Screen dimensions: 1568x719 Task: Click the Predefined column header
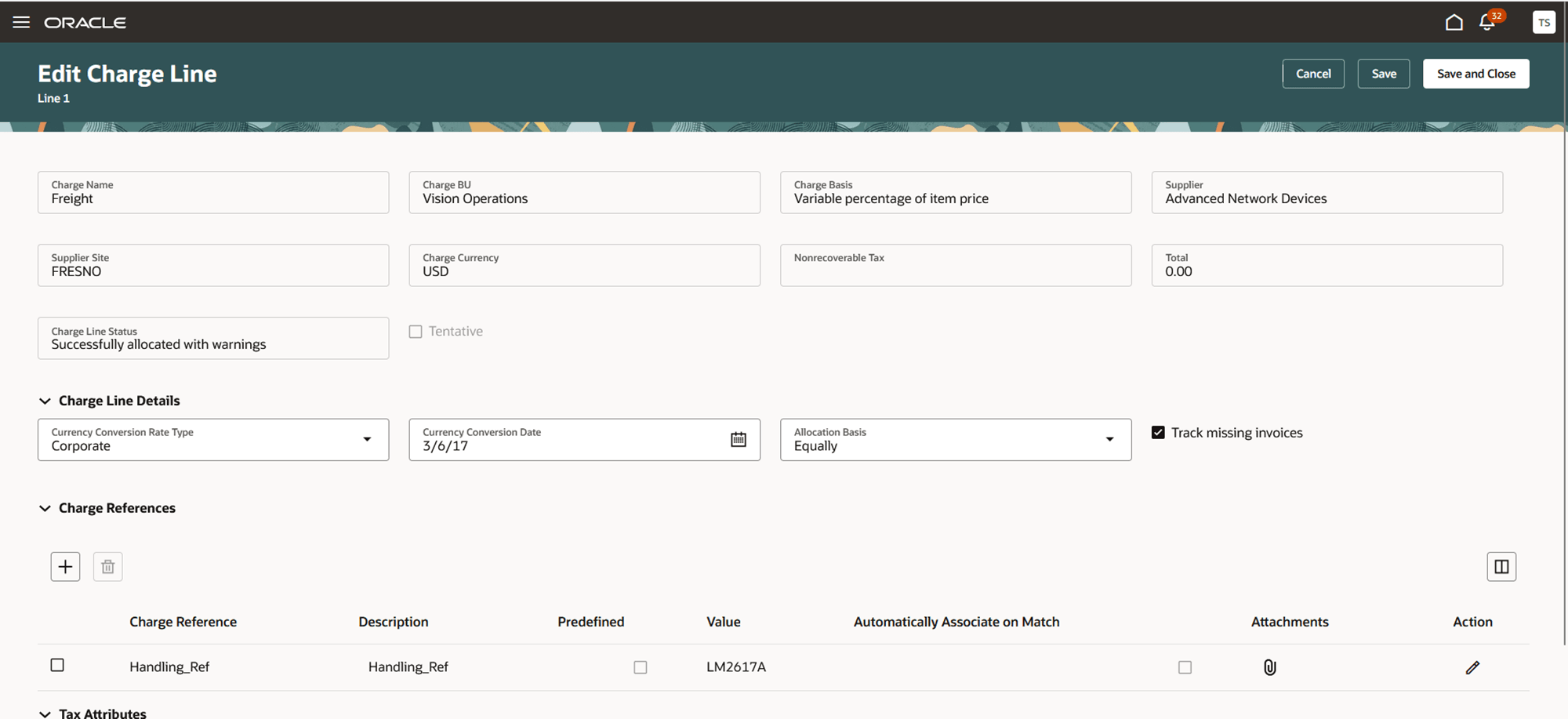[x=591, y=622]
